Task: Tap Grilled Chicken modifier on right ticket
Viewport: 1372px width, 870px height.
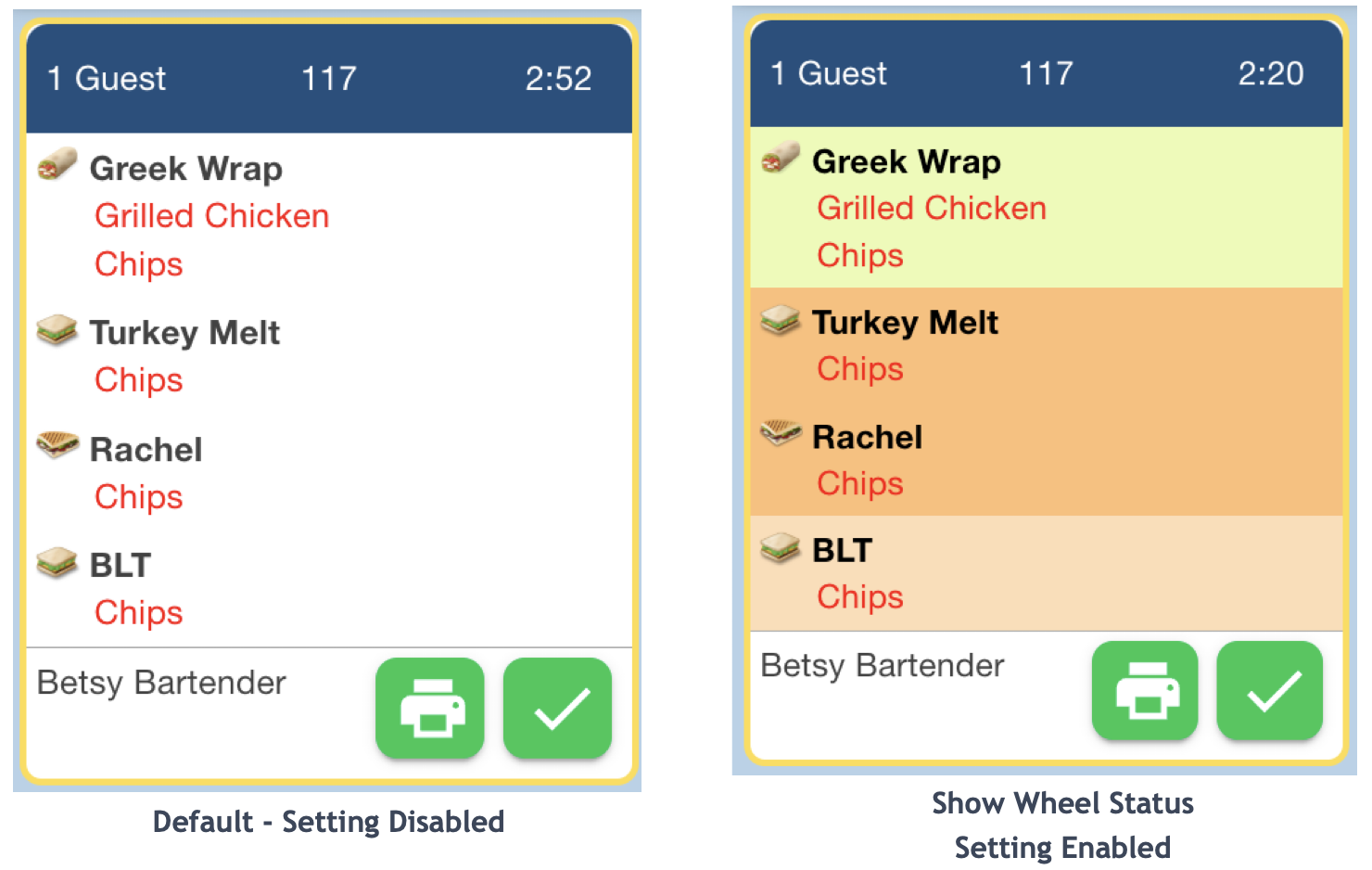Action: pos(932,209)
